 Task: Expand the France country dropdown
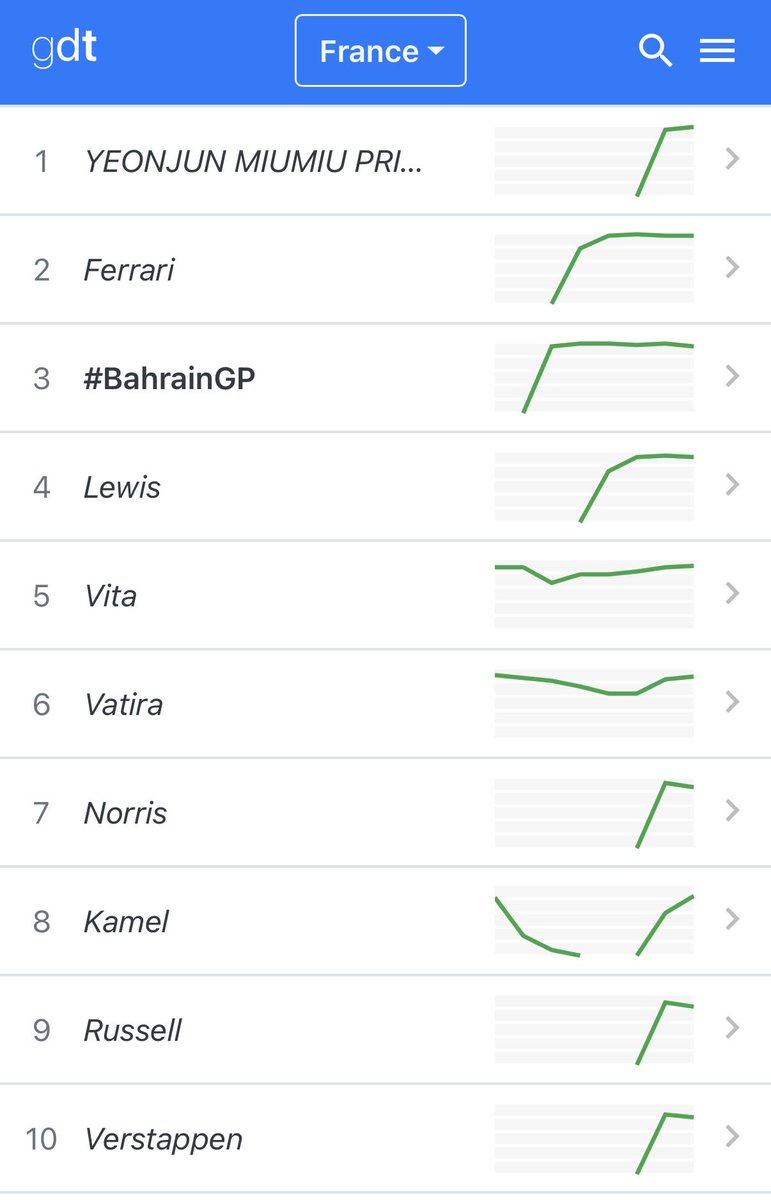(x=381, y=50)
